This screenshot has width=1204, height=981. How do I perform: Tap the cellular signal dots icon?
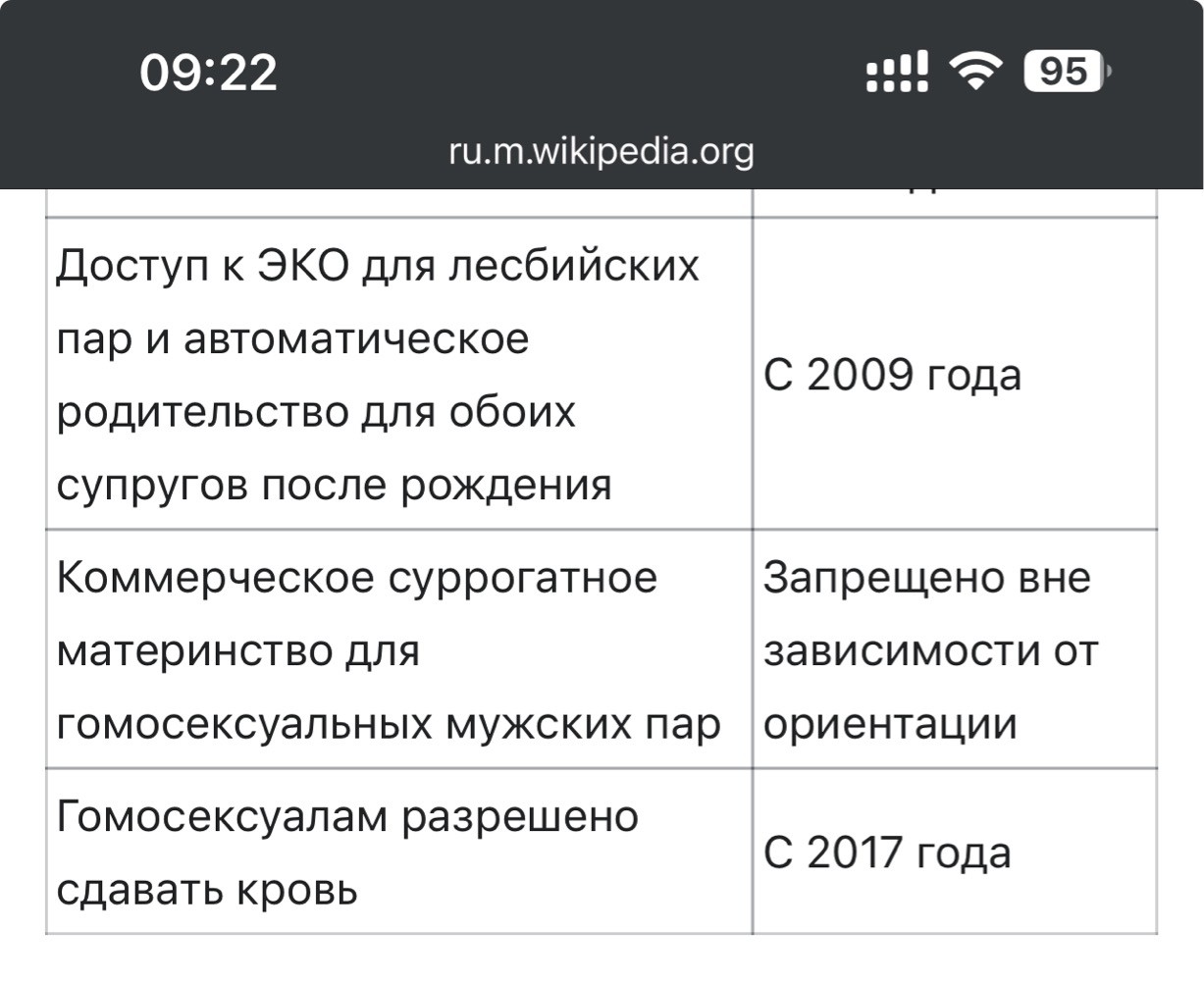click(x=897, y=71)
